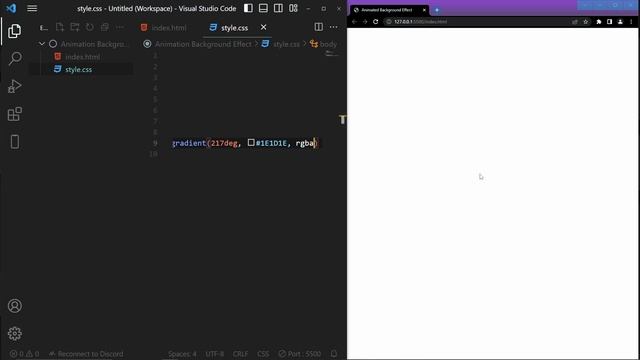Viewport: 640px width, 360px height.
Task: Click New File icon in Explorer header
Action: tap(60, 27)
